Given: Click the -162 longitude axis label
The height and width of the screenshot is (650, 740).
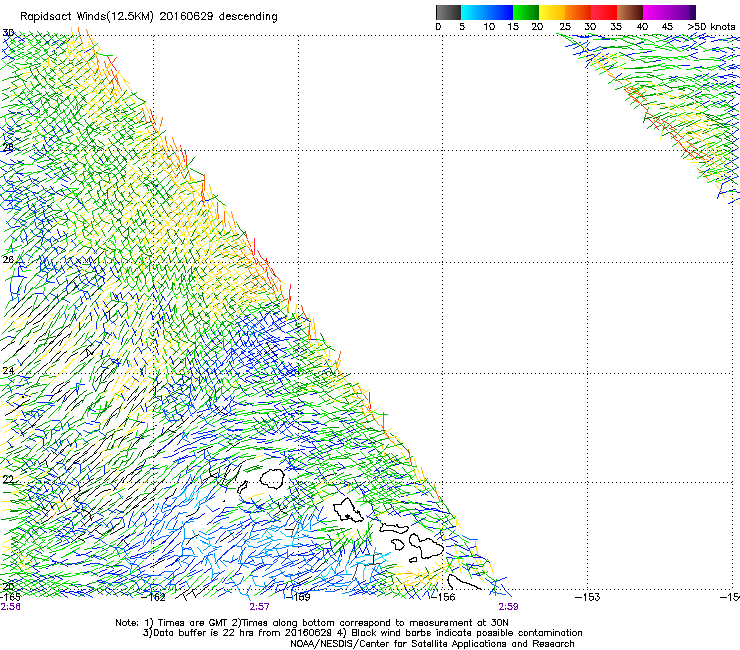Looking at the screenshot, I should [x=154, y=597].
